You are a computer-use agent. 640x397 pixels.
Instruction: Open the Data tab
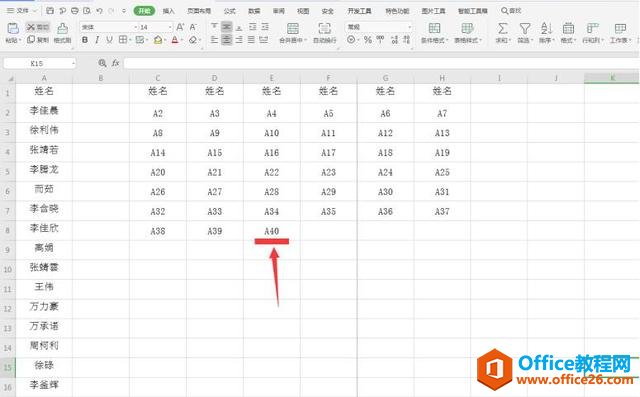(254, 11)
